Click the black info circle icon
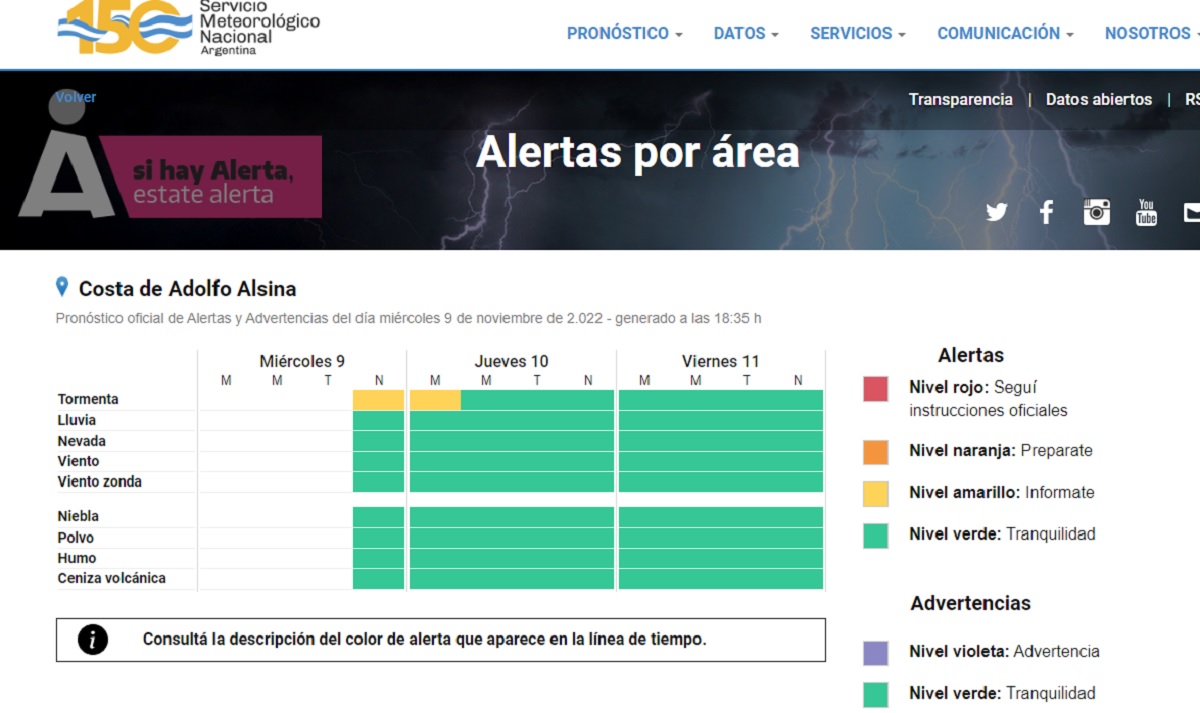Screen dimensions: 1200x713 92,640
